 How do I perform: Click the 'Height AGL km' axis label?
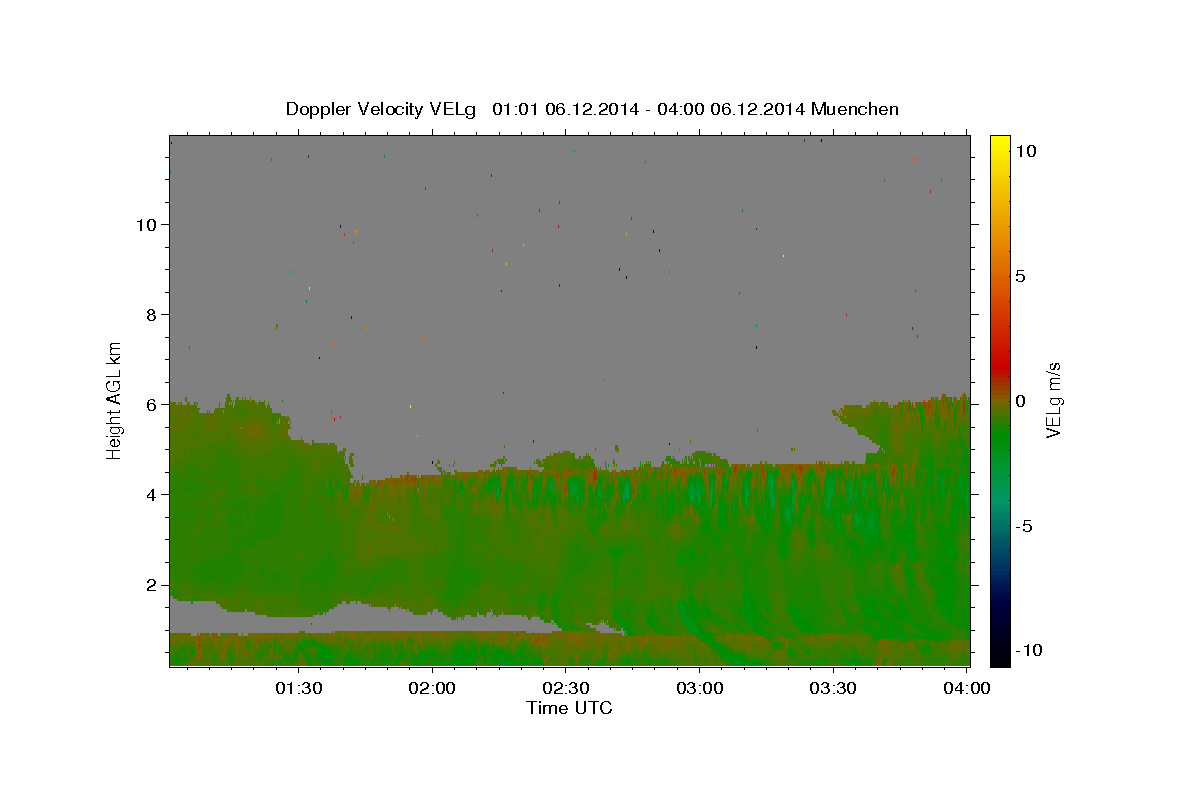tap(115, 401)
